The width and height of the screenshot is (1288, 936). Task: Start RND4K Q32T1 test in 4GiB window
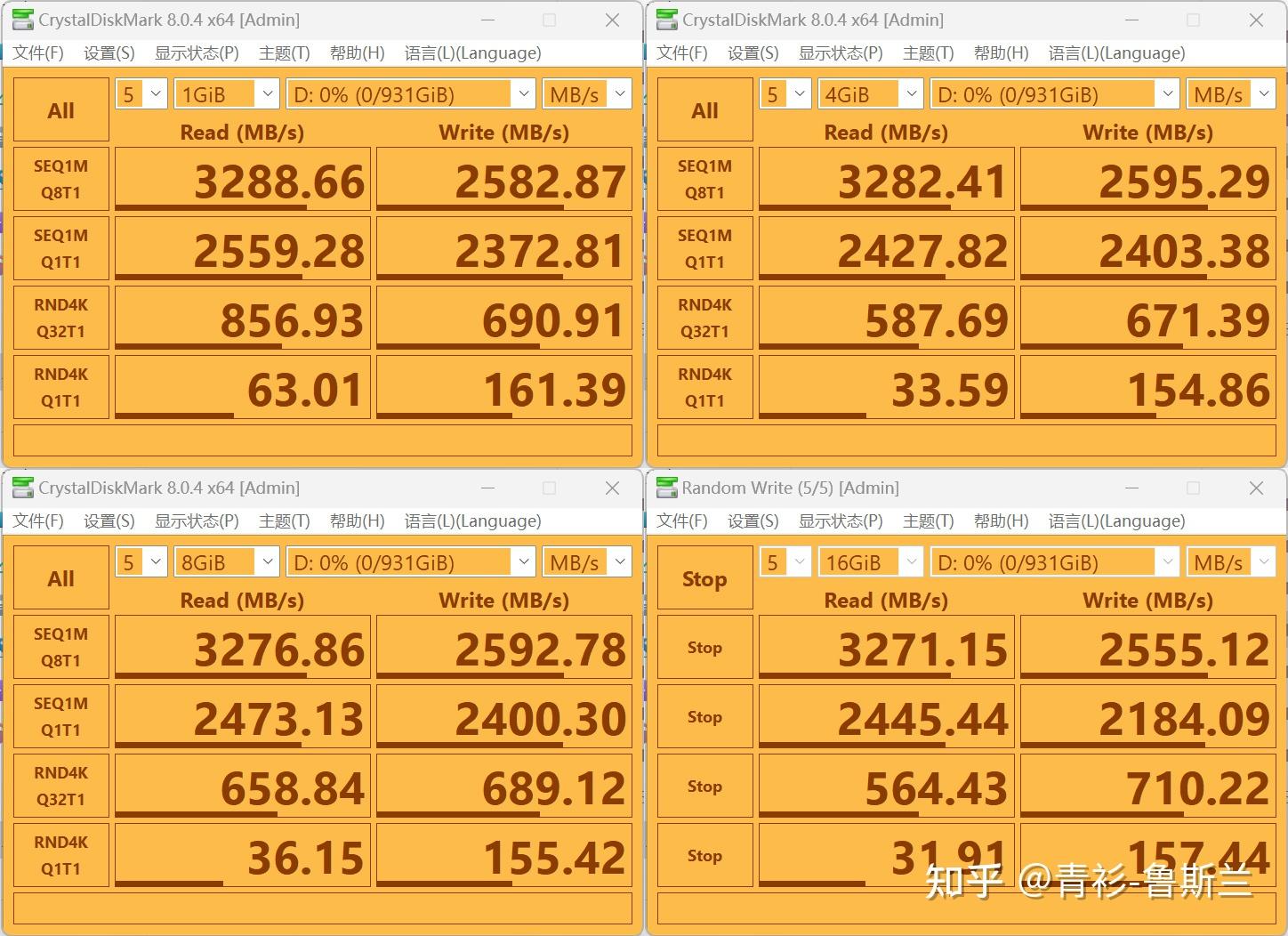pyautogui.click(x=705, y=319)
